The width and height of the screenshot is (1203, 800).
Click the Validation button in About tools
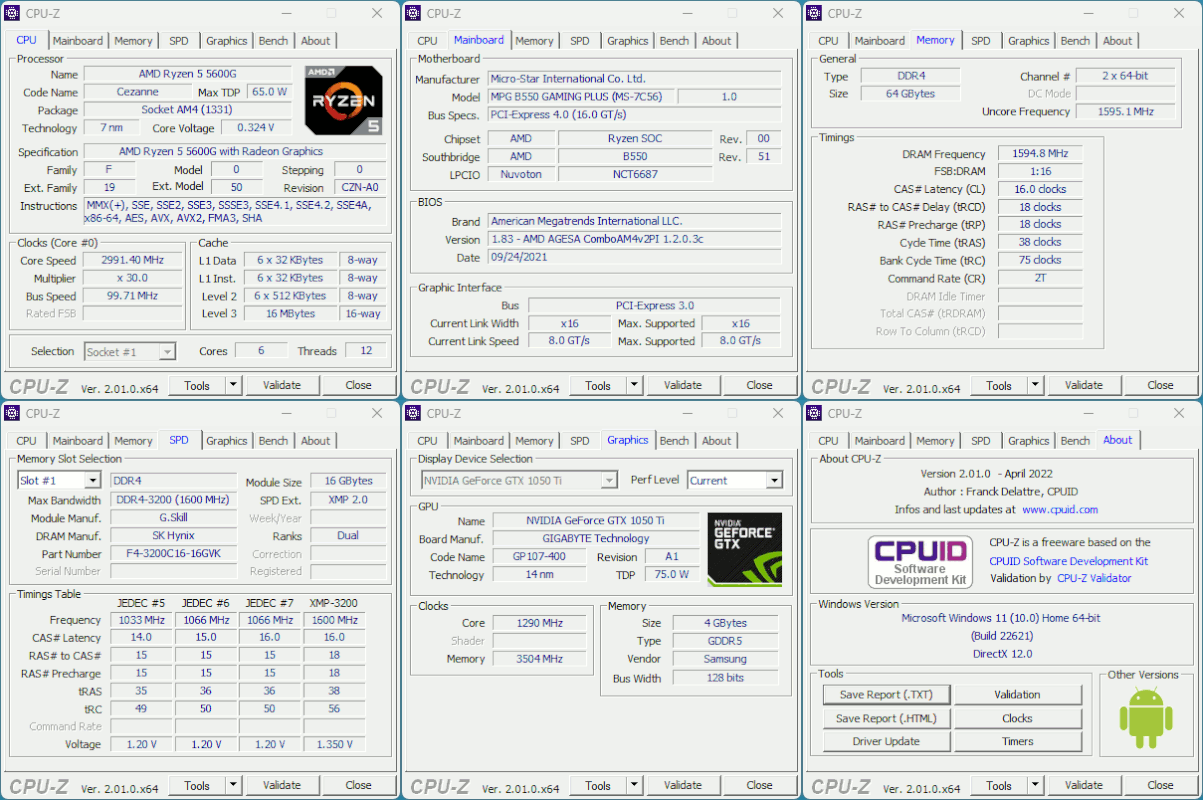coord(1017,695)
